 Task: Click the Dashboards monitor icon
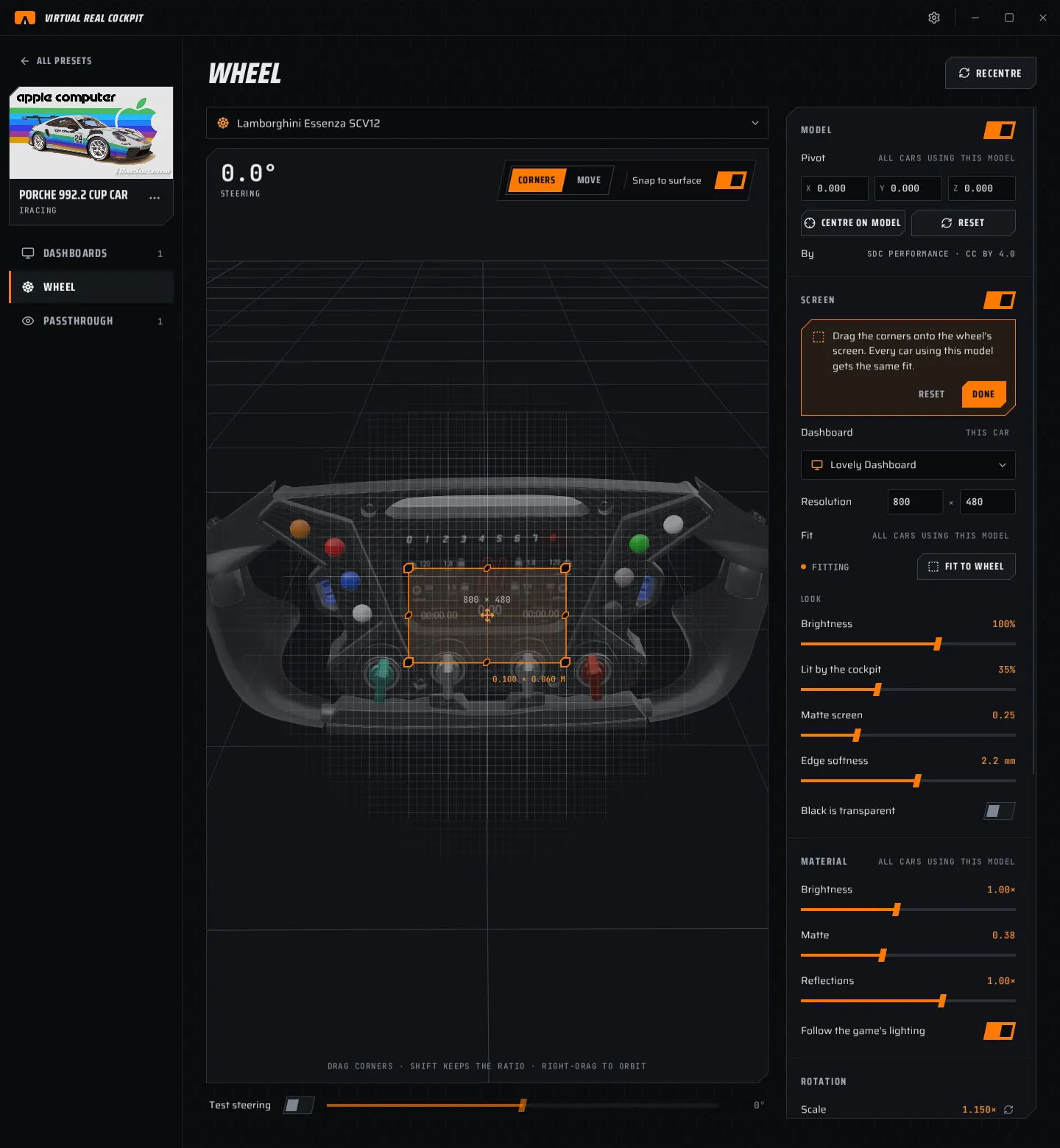coord(28,253)
